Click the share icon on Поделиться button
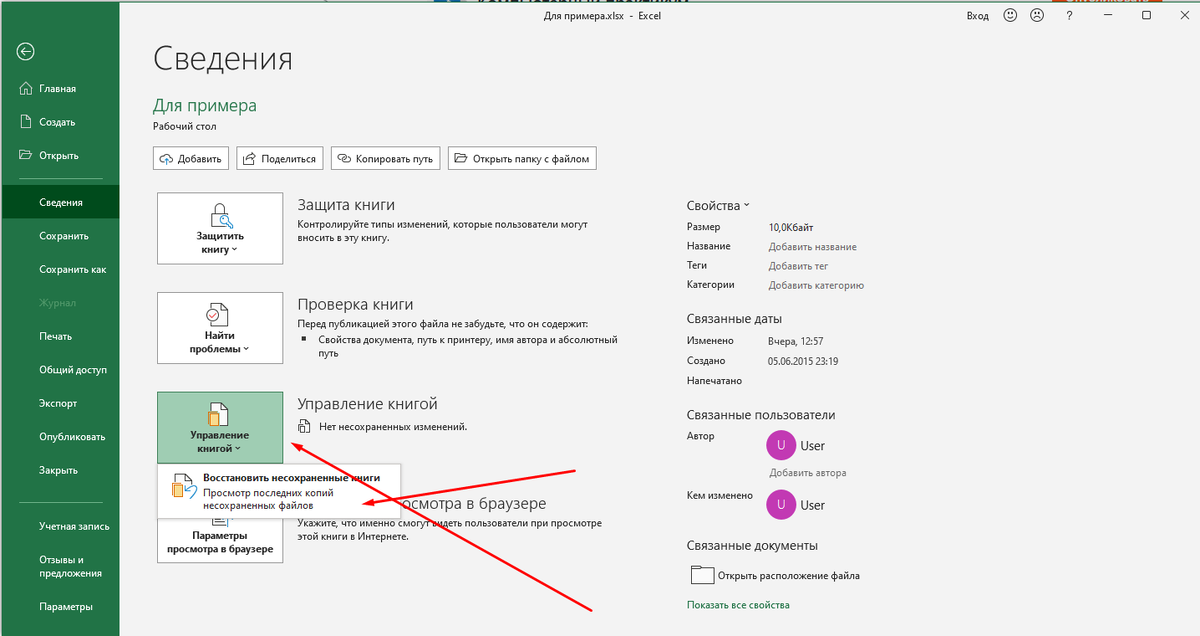The height and width of the screenshot is (636, 1200). (249, 158)
